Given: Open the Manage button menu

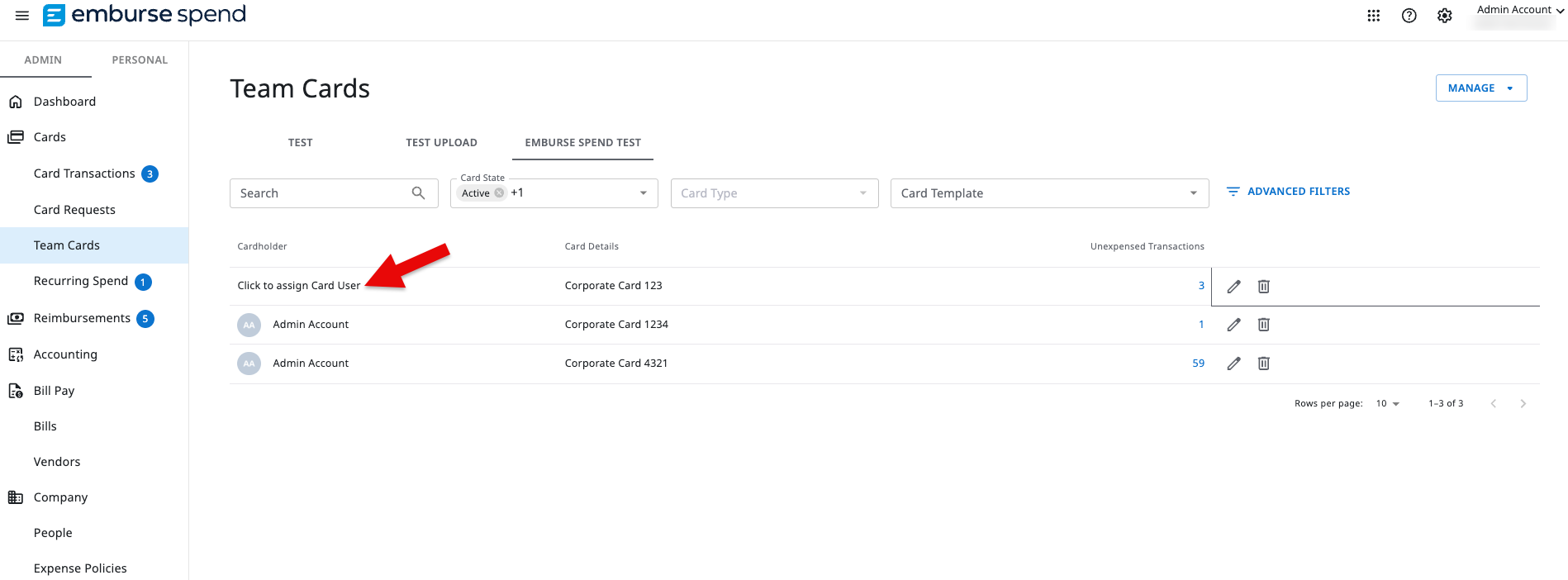Looking at the screenshot, I should pos(1480,88).
